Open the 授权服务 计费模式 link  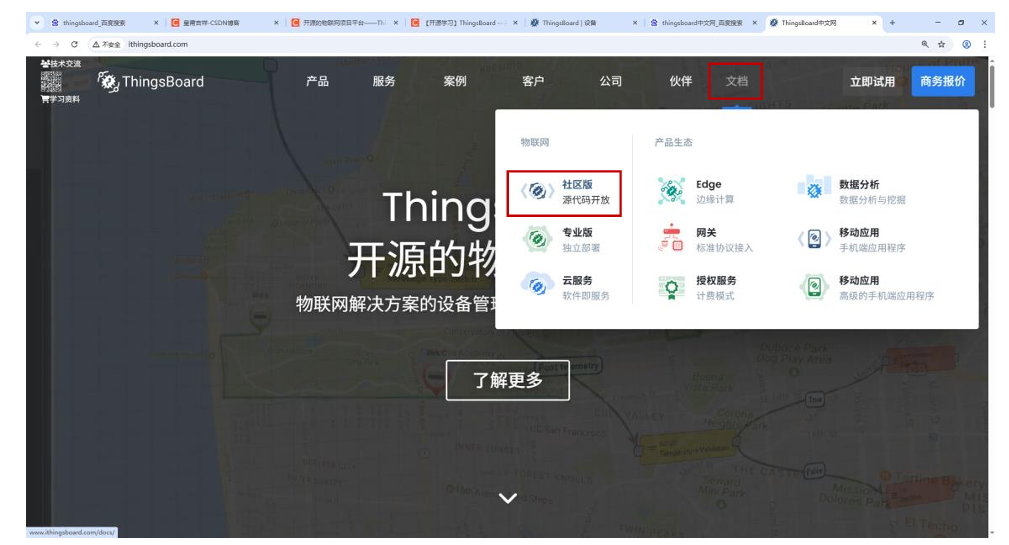pos(697,288)
